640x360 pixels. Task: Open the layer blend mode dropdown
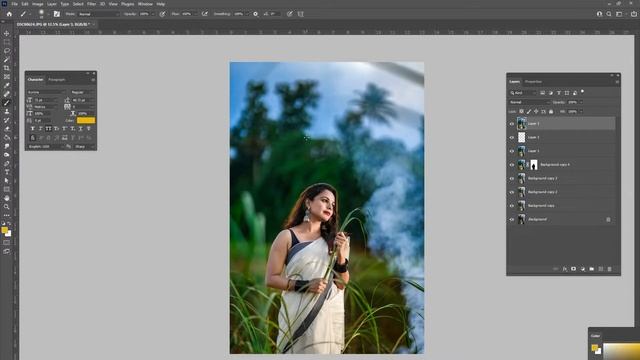529,102
